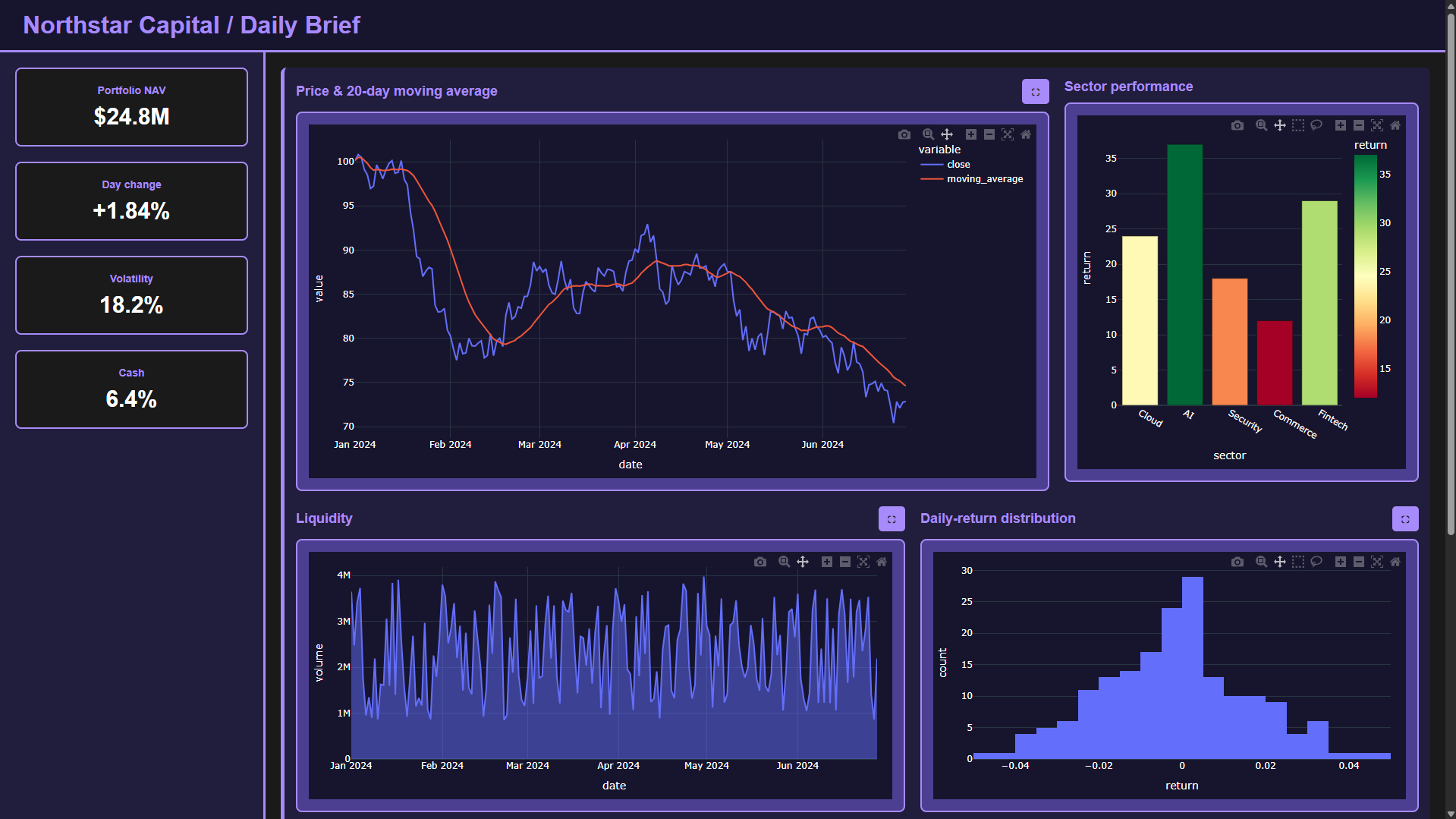Image resolution: width=1456 pixels, height=819 pixels.
Task: Download the price chart as PNG
Action: click(x=904, y=134)
